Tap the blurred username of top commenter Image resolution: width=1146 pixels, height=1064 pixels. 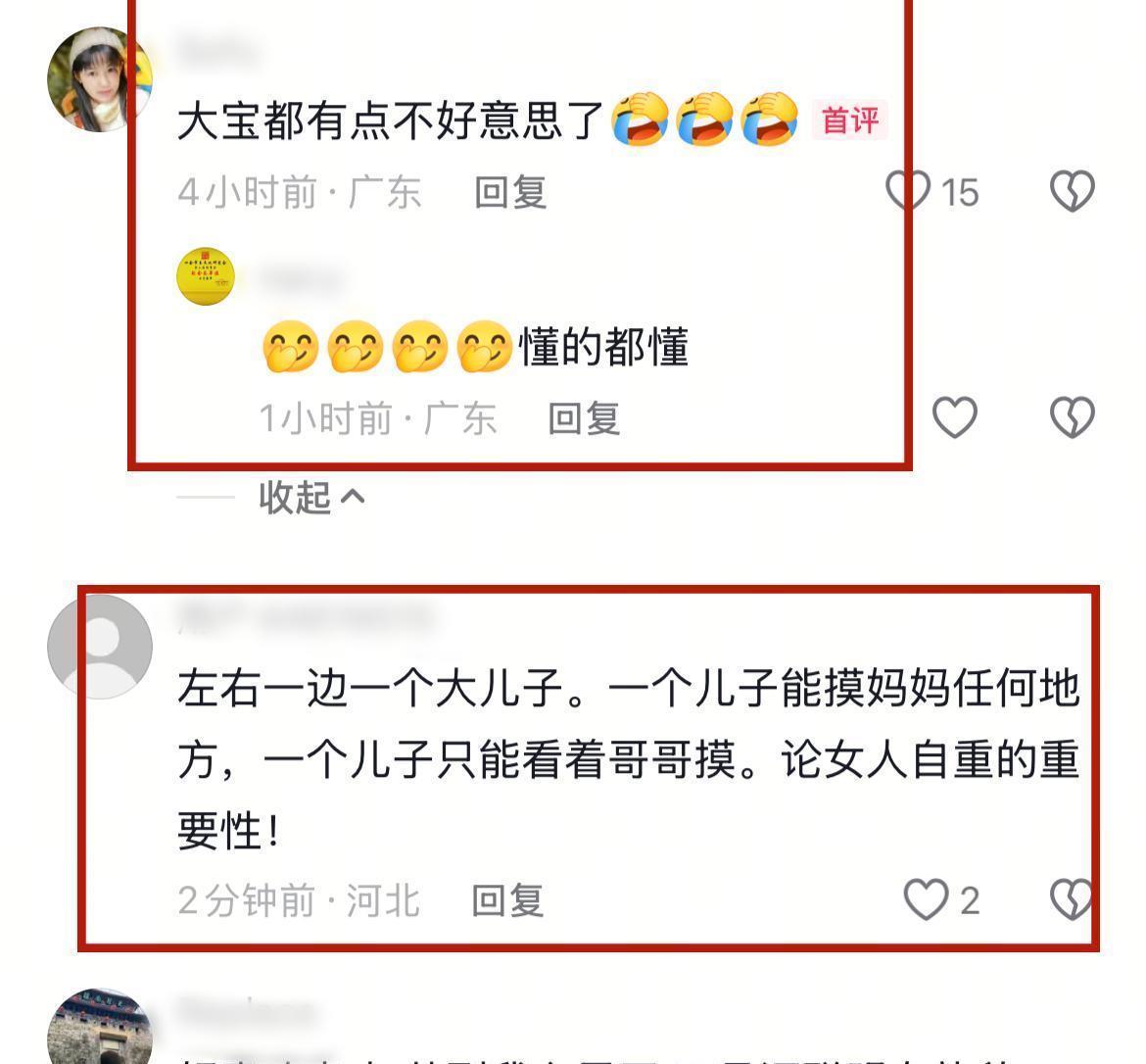tap(219, 53)
